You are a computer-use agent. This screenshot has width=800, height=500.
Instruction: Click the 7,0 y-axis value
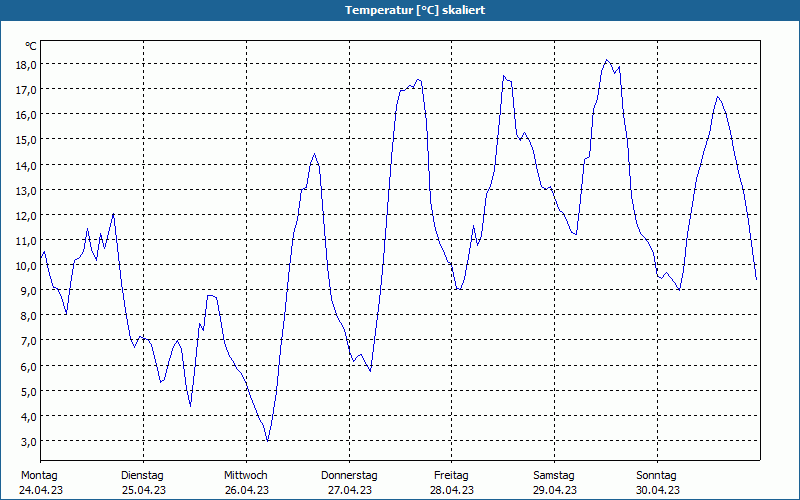(29, 340)
